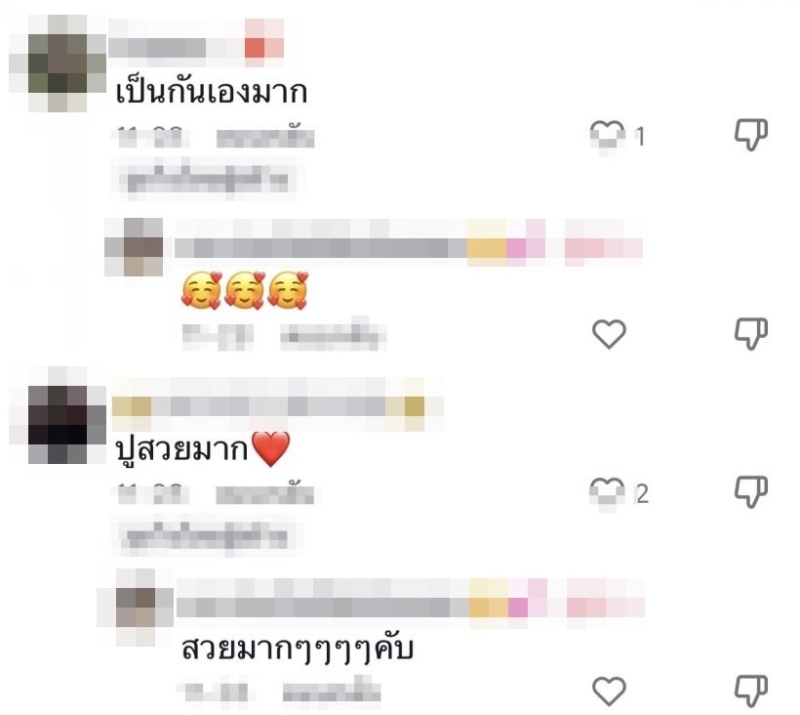Click reply link under "สวยมากๆๆๆๆคับ"
The height and width of the screenshot is (715, 800).
coord(332,693)
